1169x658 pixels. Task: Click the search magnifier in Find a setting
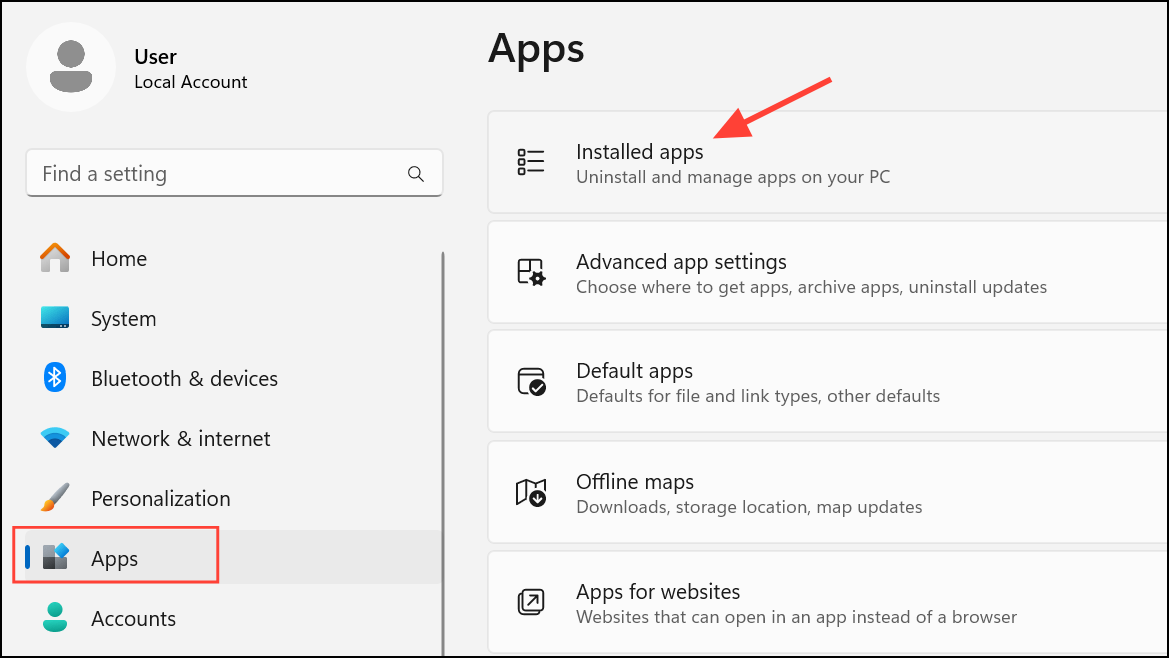[416, 173]
